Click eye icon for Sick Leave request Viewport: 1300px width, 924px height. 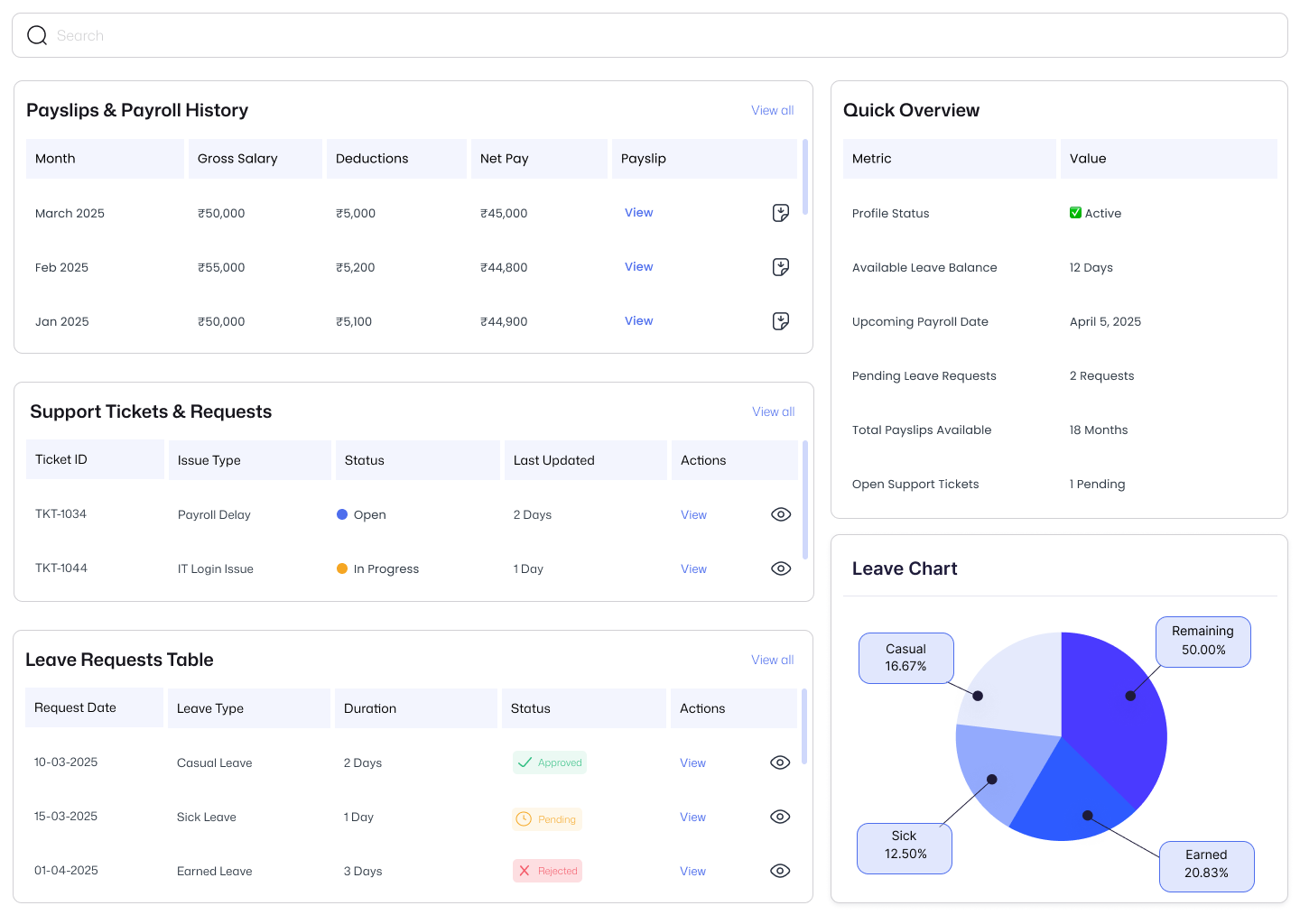(x=780, y=817)
